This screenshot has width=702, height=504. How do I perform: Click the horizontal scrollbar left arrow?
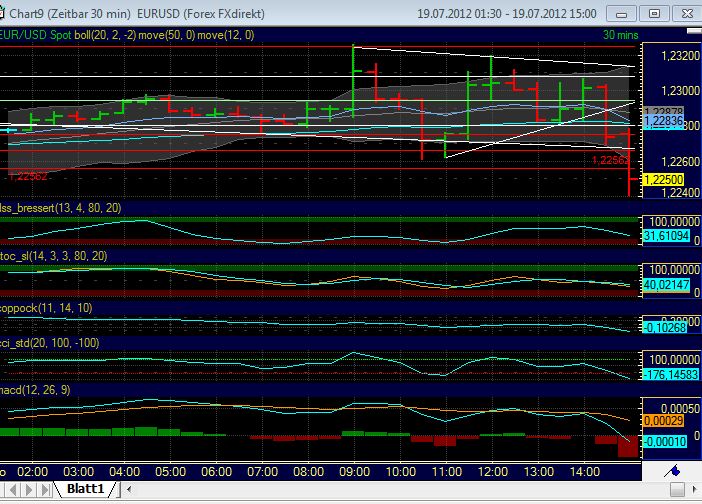tap(129, 489)
